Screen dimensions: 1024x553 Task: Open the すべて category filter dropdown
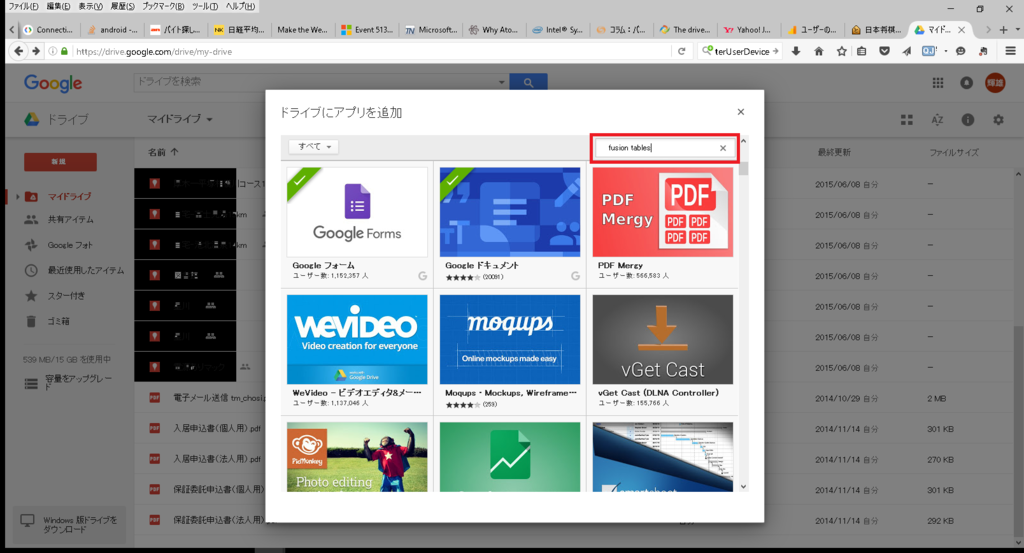314,147
